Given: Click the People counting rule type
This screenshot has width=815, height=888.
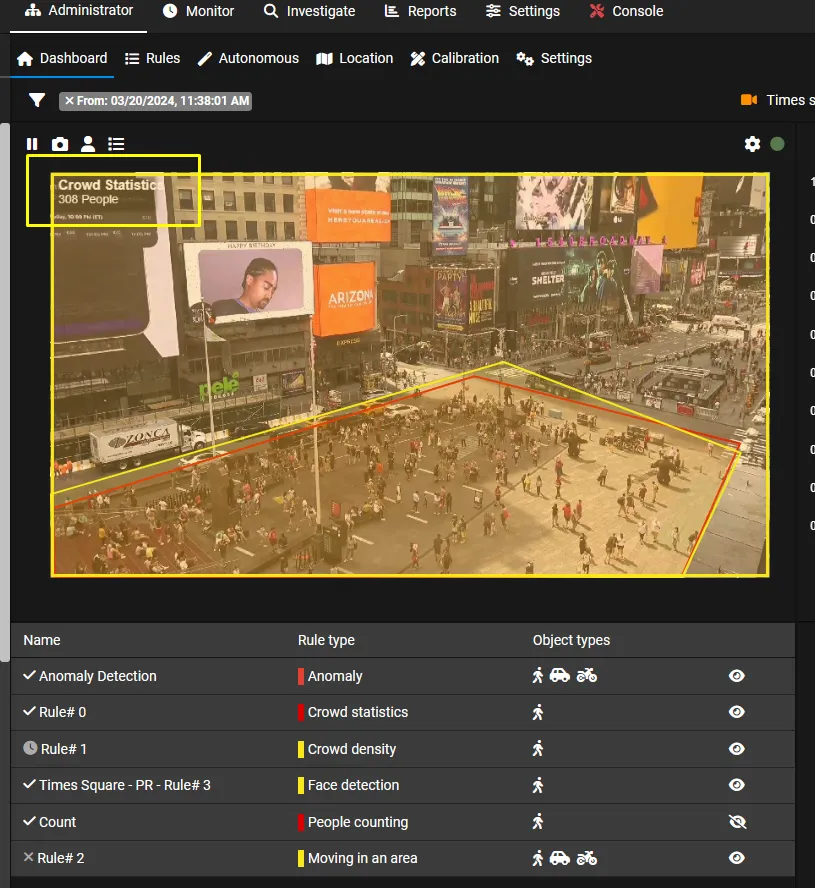Looking at the screenshot, I should coord(358,822).
